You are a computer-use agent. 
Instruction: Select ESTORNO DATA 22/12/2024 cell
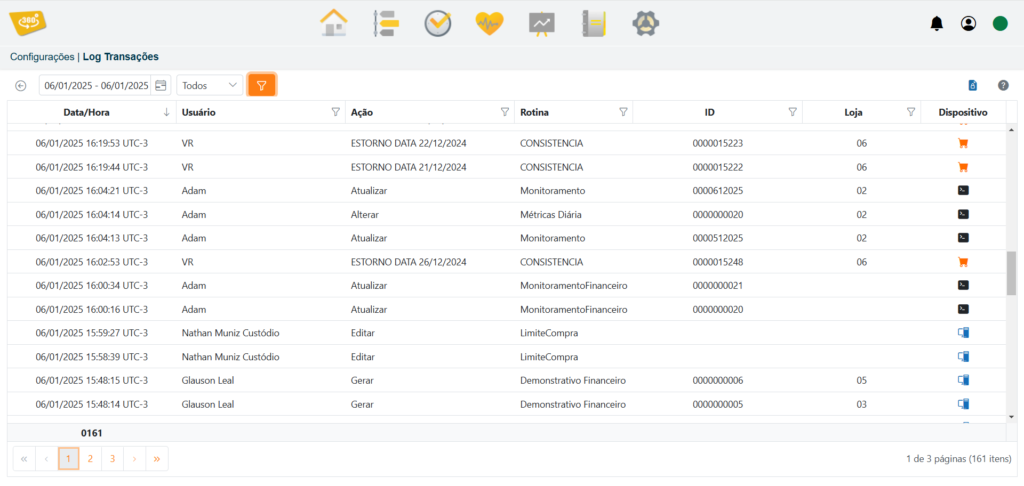coord(409,143)
